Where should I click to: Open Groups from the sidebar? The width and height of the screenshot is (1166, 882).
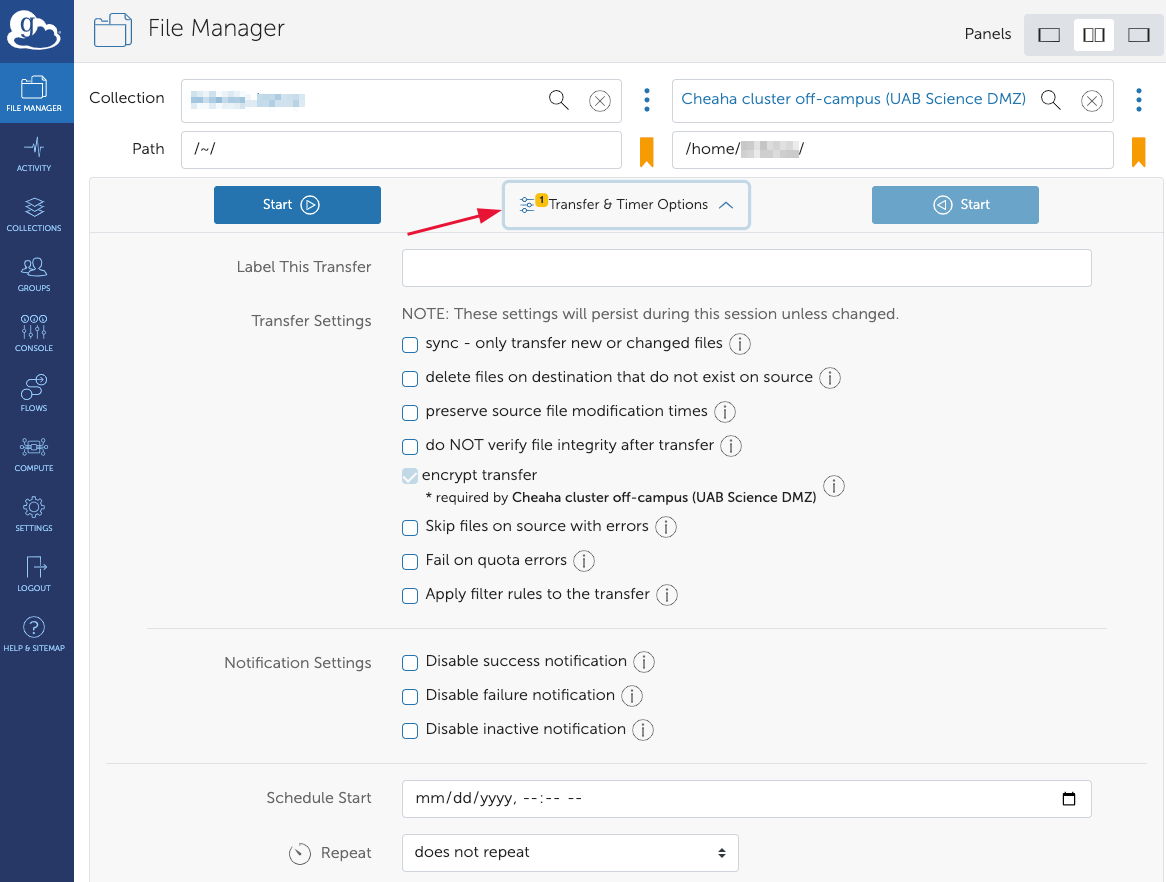34,273
